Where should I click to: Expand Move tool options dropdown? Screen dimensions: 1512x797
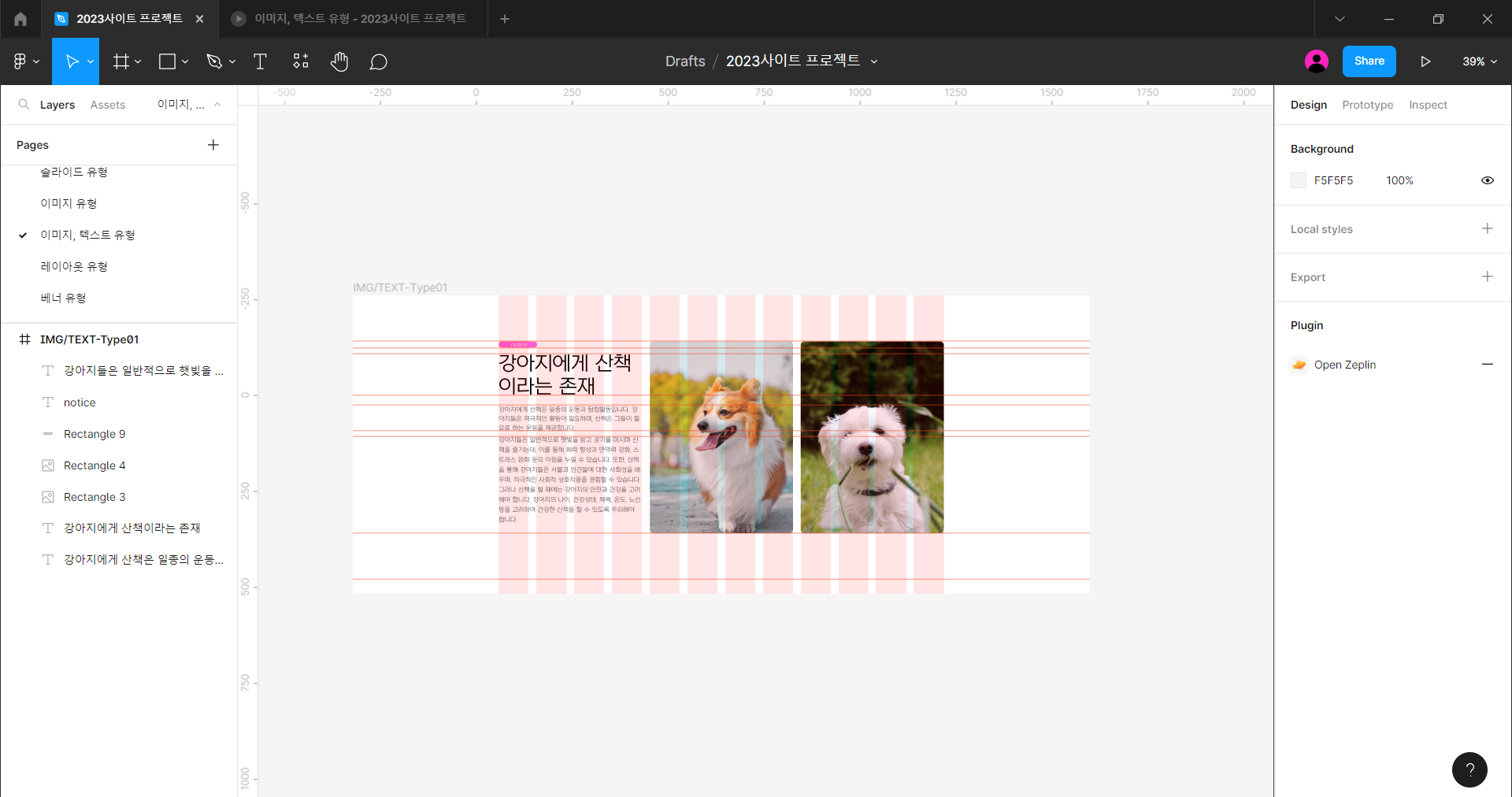coord(91,61)
